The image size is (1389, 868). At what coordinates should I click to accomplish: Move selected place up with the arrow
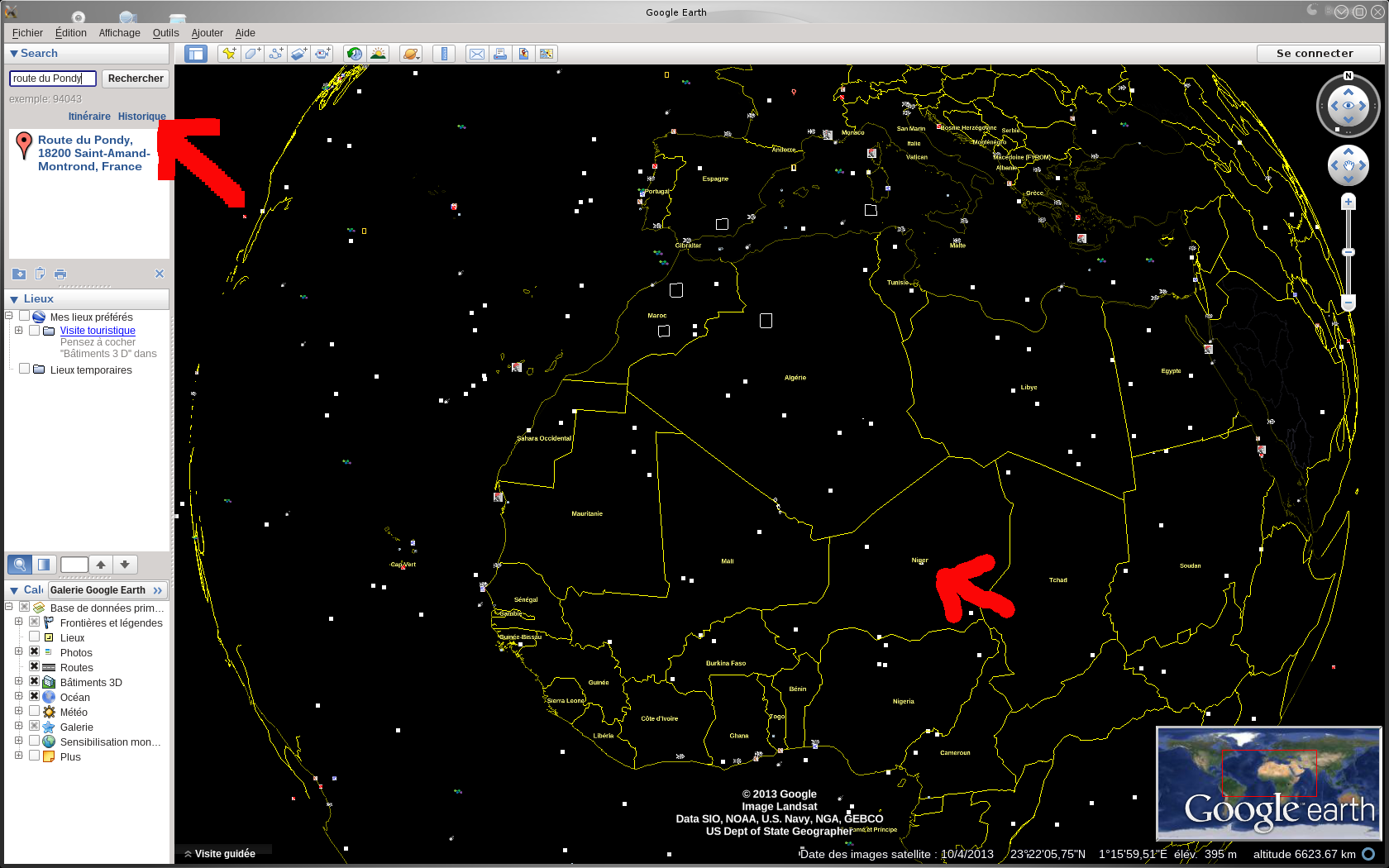coord(101,565)
